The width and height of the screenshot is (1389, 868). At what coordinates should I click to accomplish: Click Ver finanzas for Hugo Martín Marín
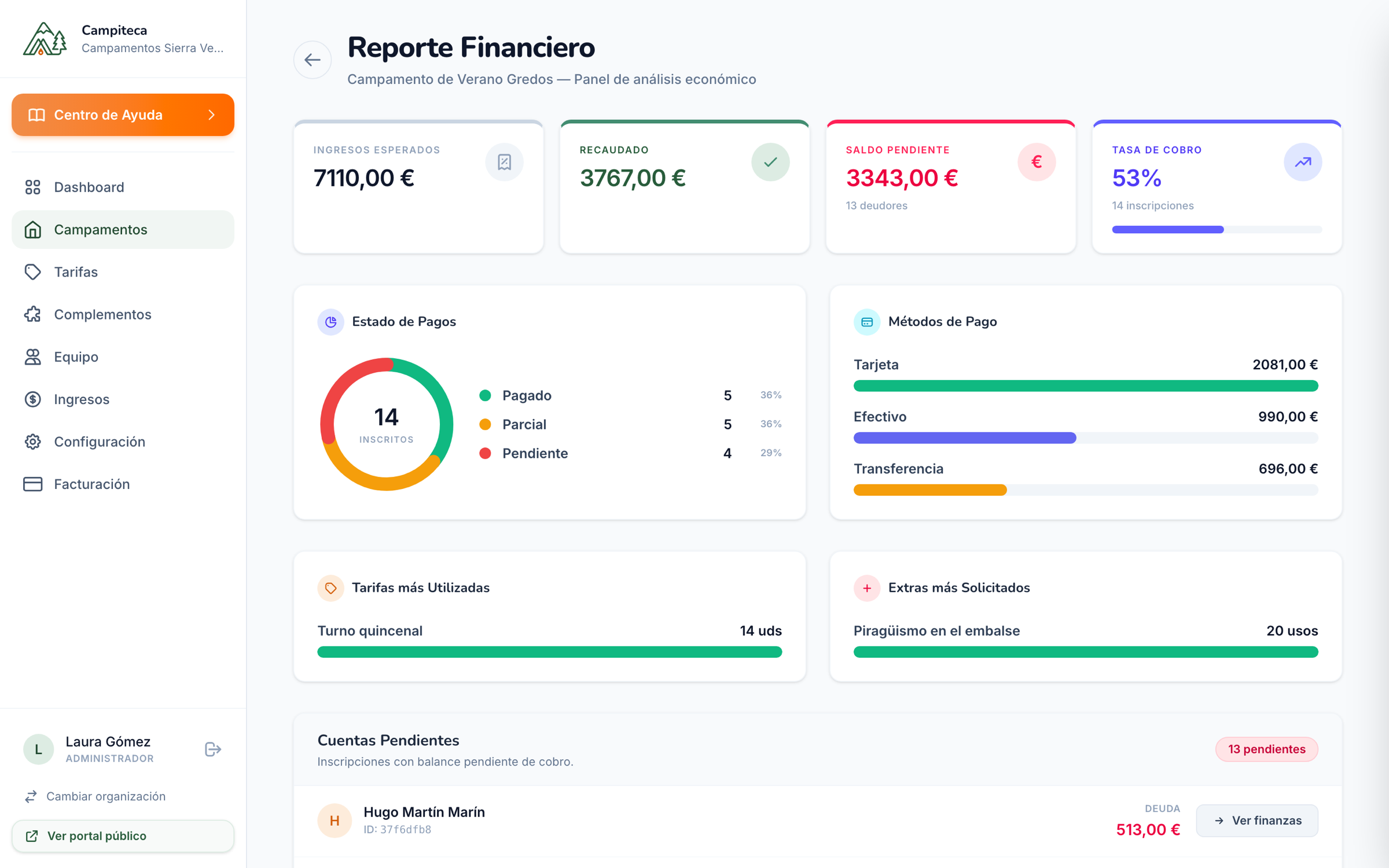click(1257, 821)
